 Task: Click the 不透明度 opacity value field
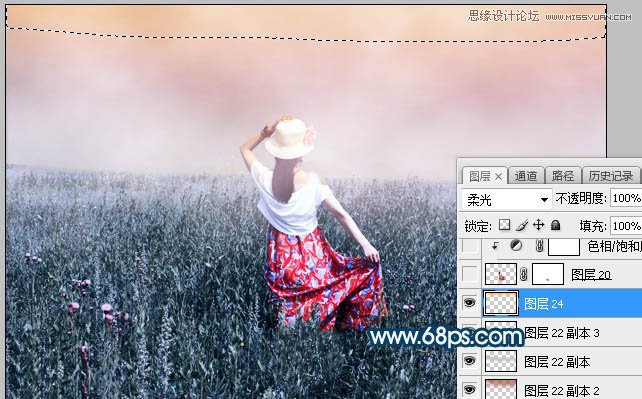(626, 198)
